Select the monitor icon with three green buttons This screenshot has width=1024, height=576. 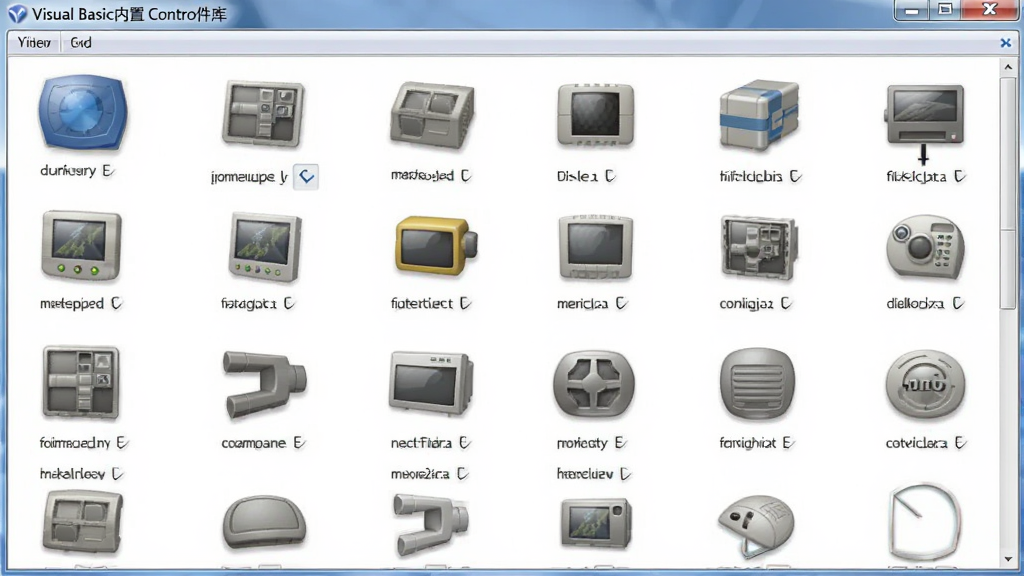82,245
